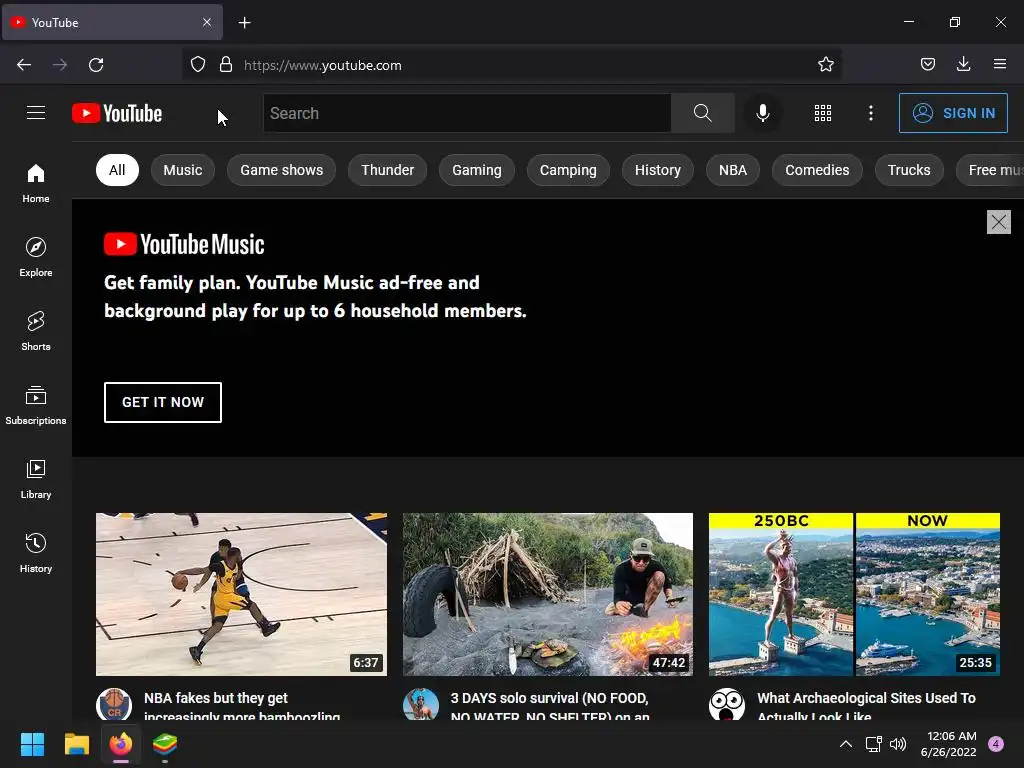Open the solo survival channel avatar

point(421,705)
